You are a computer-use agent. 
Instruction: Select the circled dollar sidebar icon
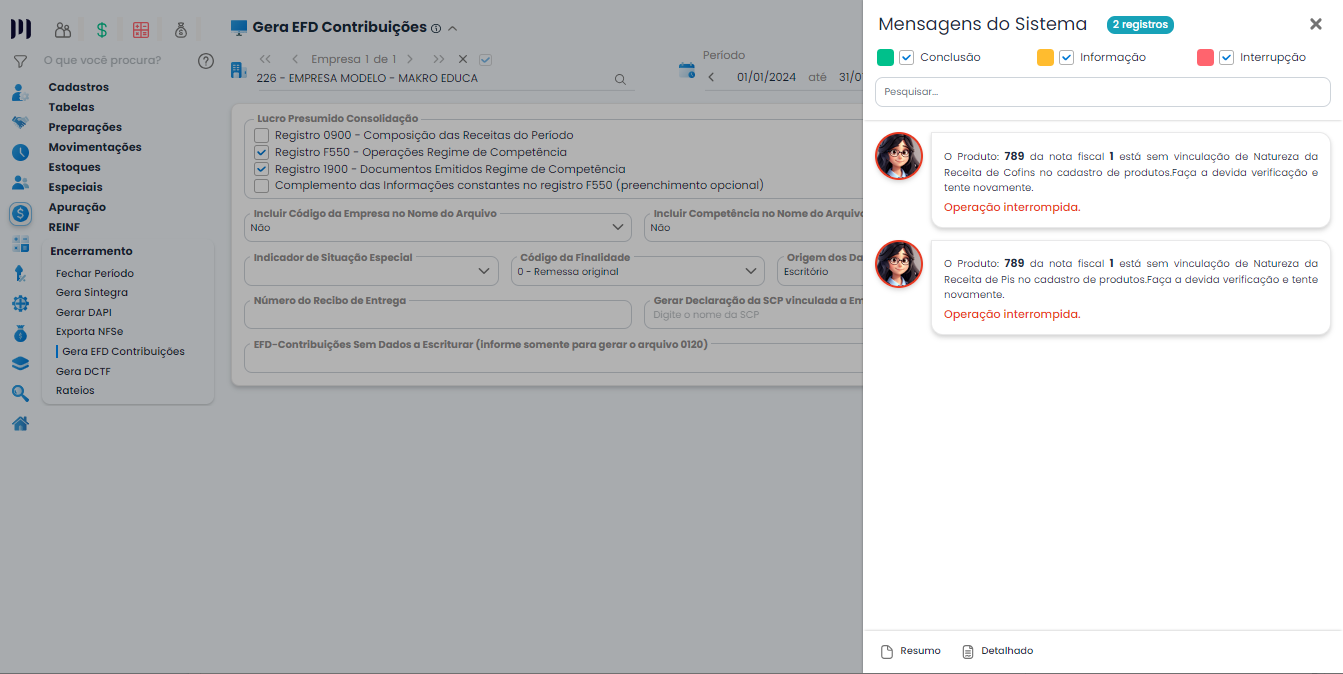coord(21,213)
